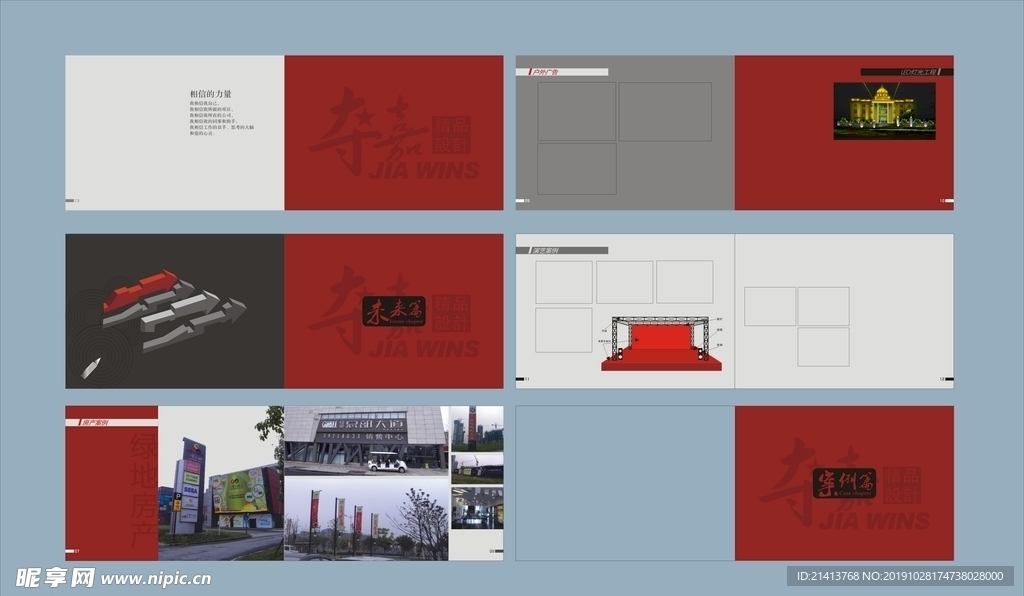Click the white golf cart in building photo
The image size is (1024, 596).
387,463
